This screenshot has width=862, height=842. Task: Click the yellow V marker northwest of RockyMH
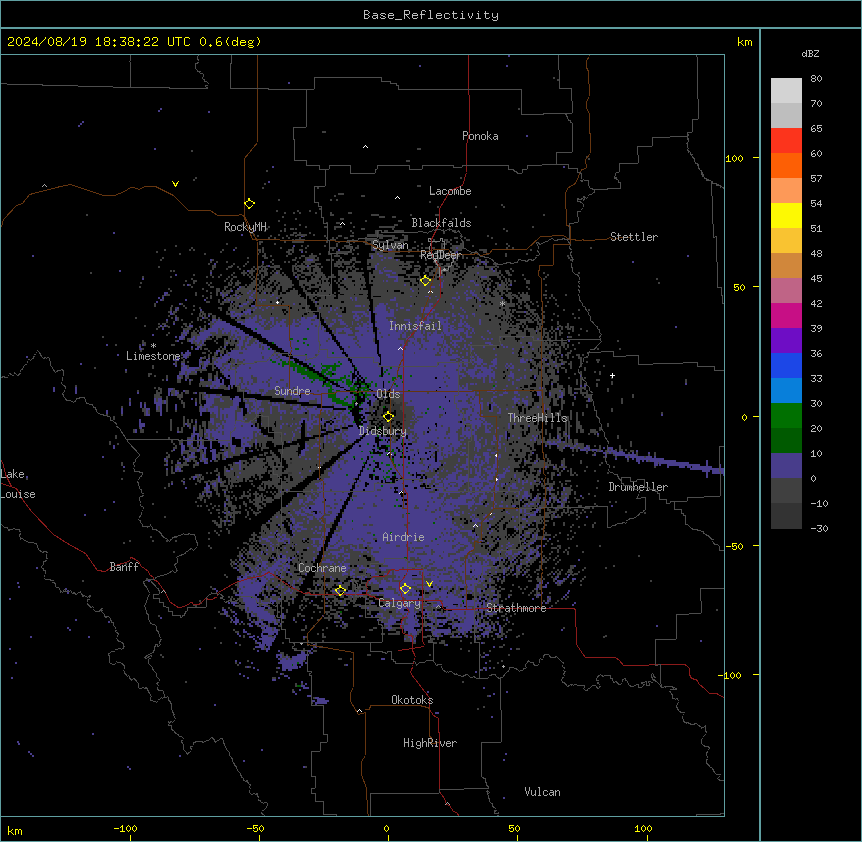[x=175, y=184]
